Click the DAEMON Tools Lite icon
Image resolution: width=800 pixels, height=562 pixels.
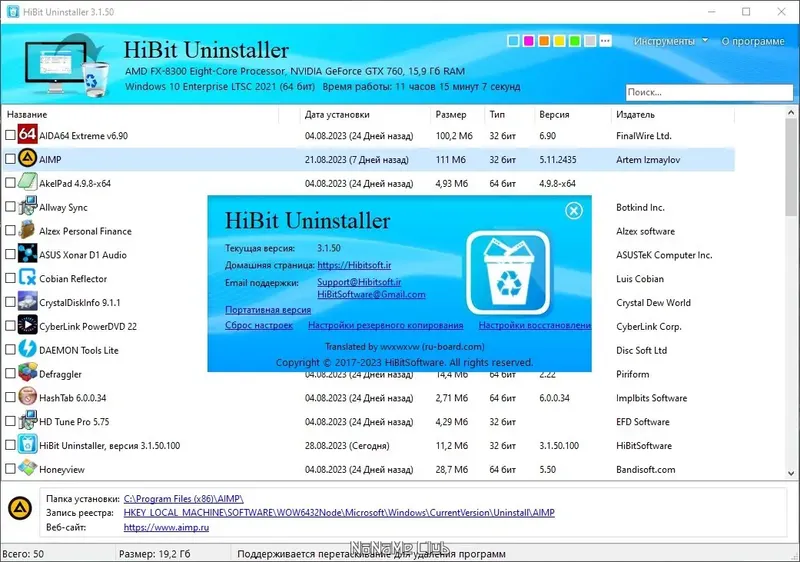click(27, 349)
